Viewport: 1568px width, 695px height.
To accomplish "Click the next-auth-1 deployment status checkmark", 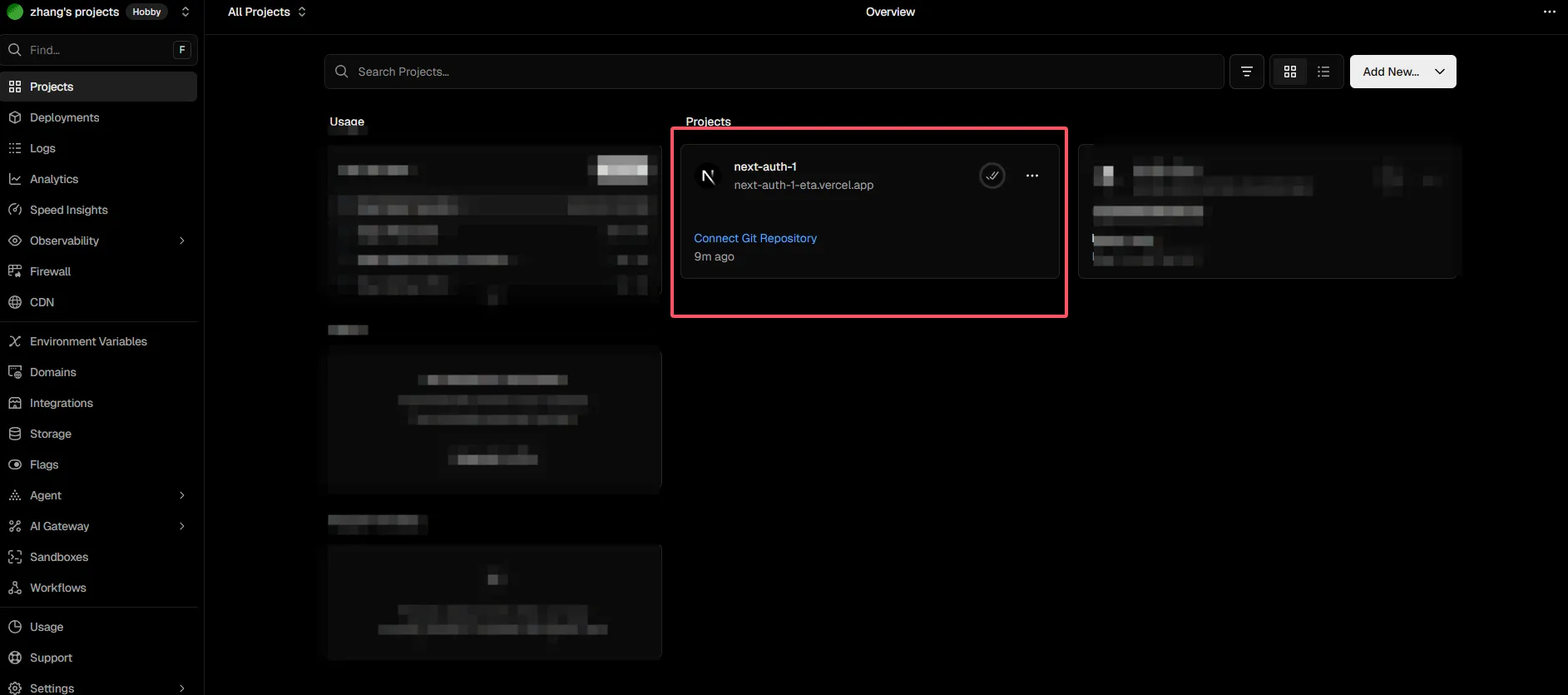I will pyautogui.click(x=992, y=176).
